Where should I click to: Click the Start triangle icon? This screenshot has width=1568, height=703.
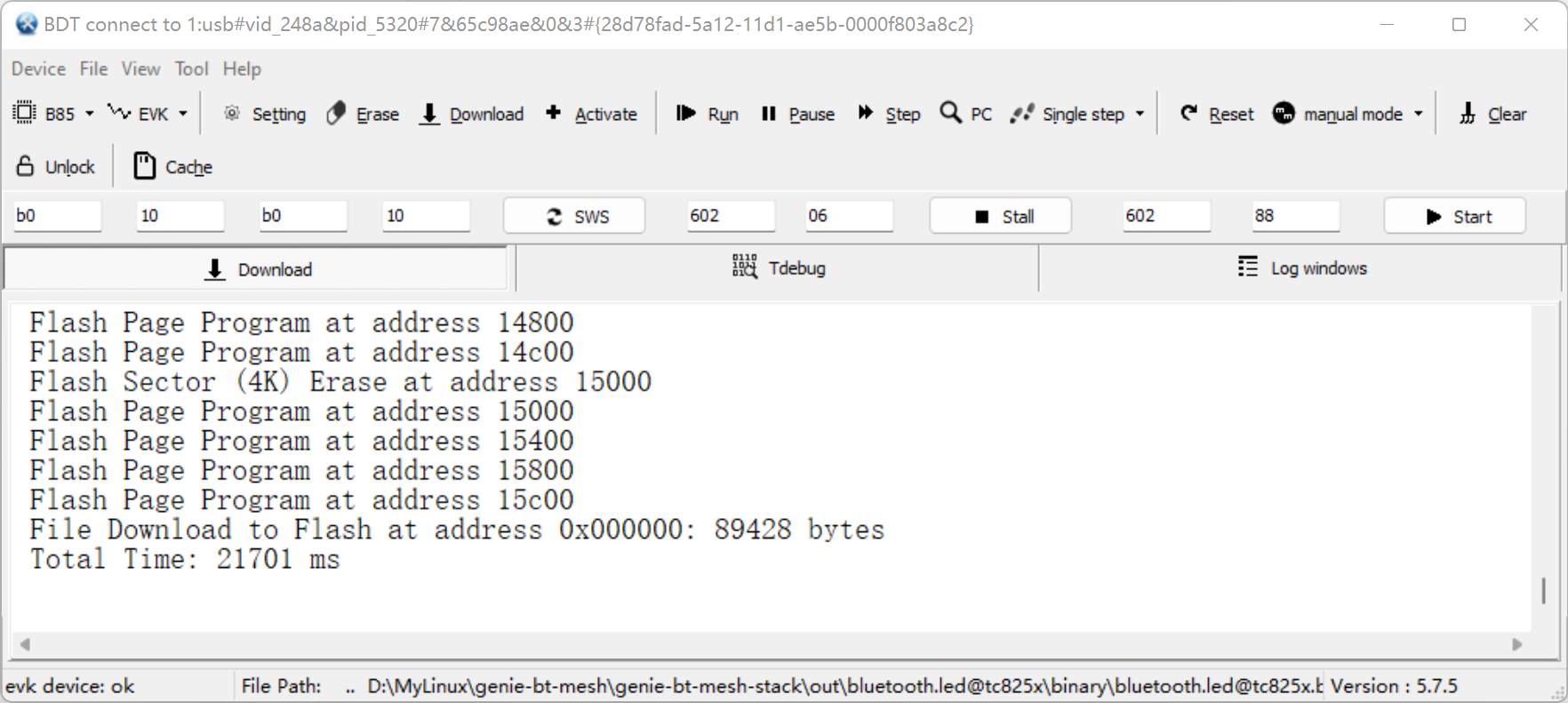coord(1434,217)
